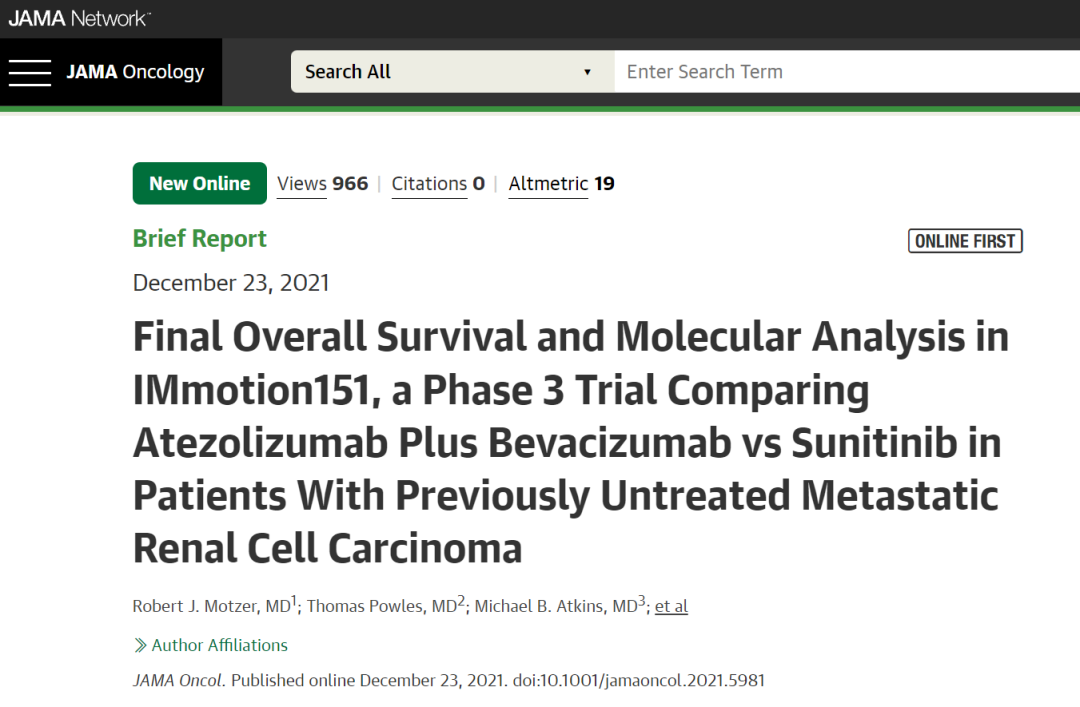
Task: Show all authors via et al
Action: 671,606
